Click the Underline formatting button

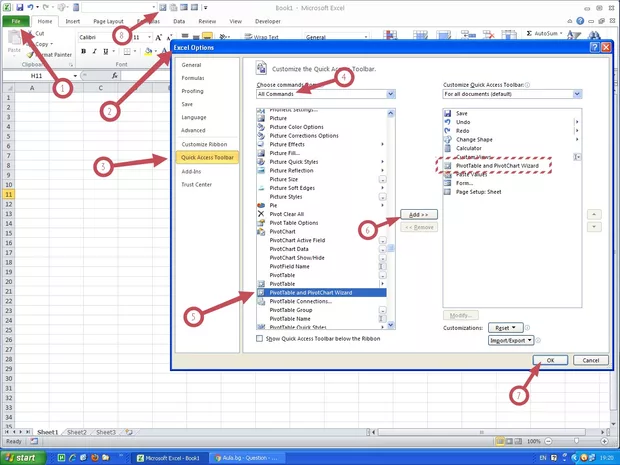[106, 51]
